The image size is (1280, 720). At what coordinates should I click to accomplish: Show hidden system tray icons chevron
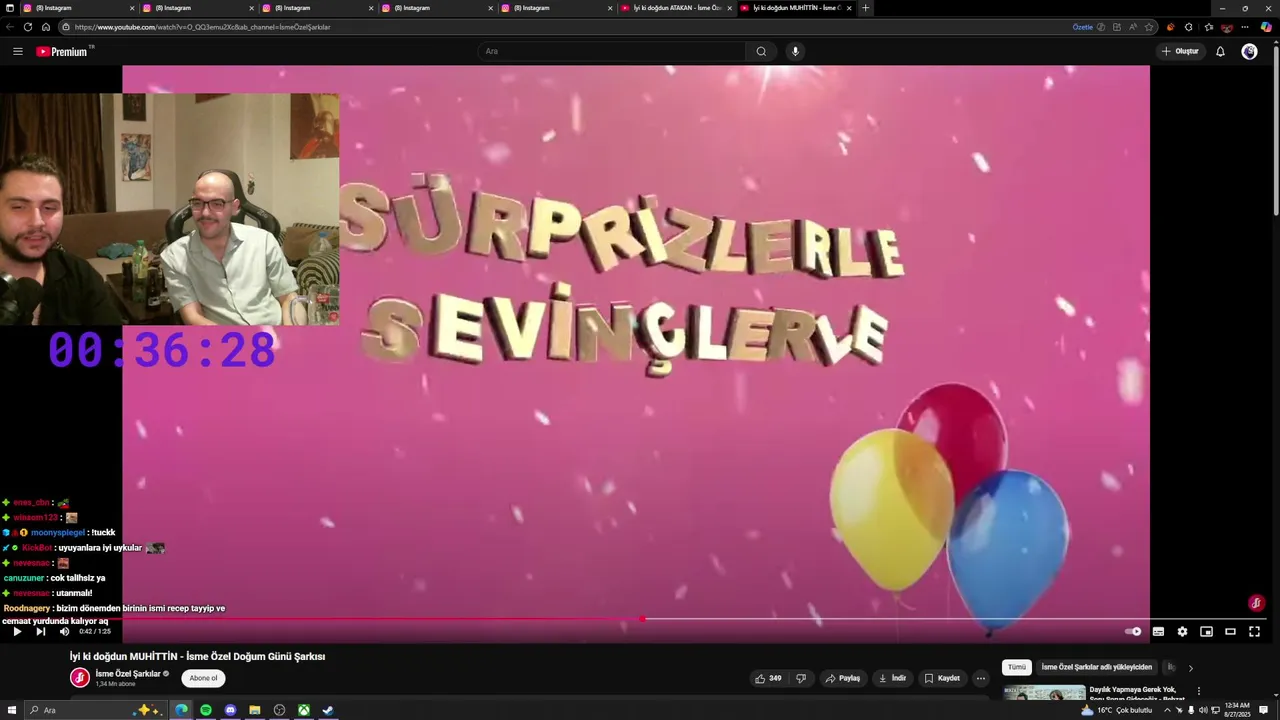click(x=1166, y=710)
